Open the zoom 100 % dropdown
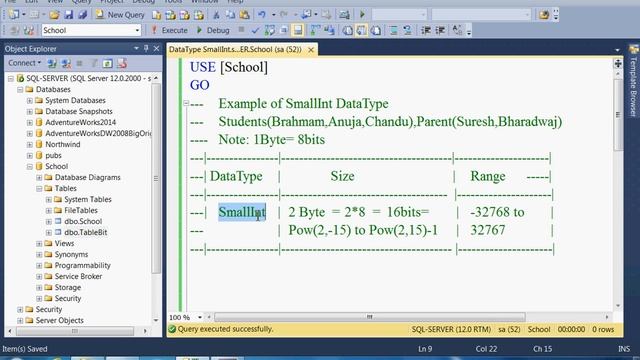This screenshot has height=360, width=640. pos(200,317)
